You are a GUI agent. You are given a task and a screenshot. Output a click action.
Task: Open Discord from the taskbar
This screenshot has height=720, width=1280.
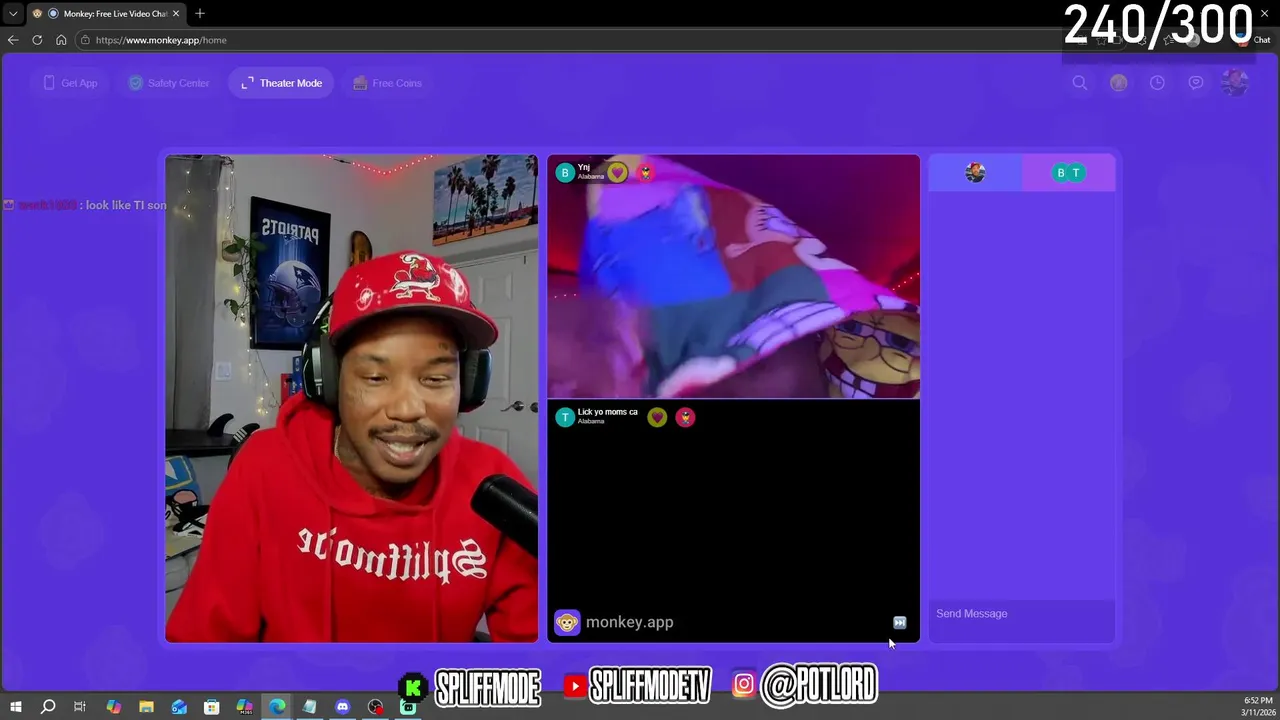pyautogui.click(x=342, y=707)
